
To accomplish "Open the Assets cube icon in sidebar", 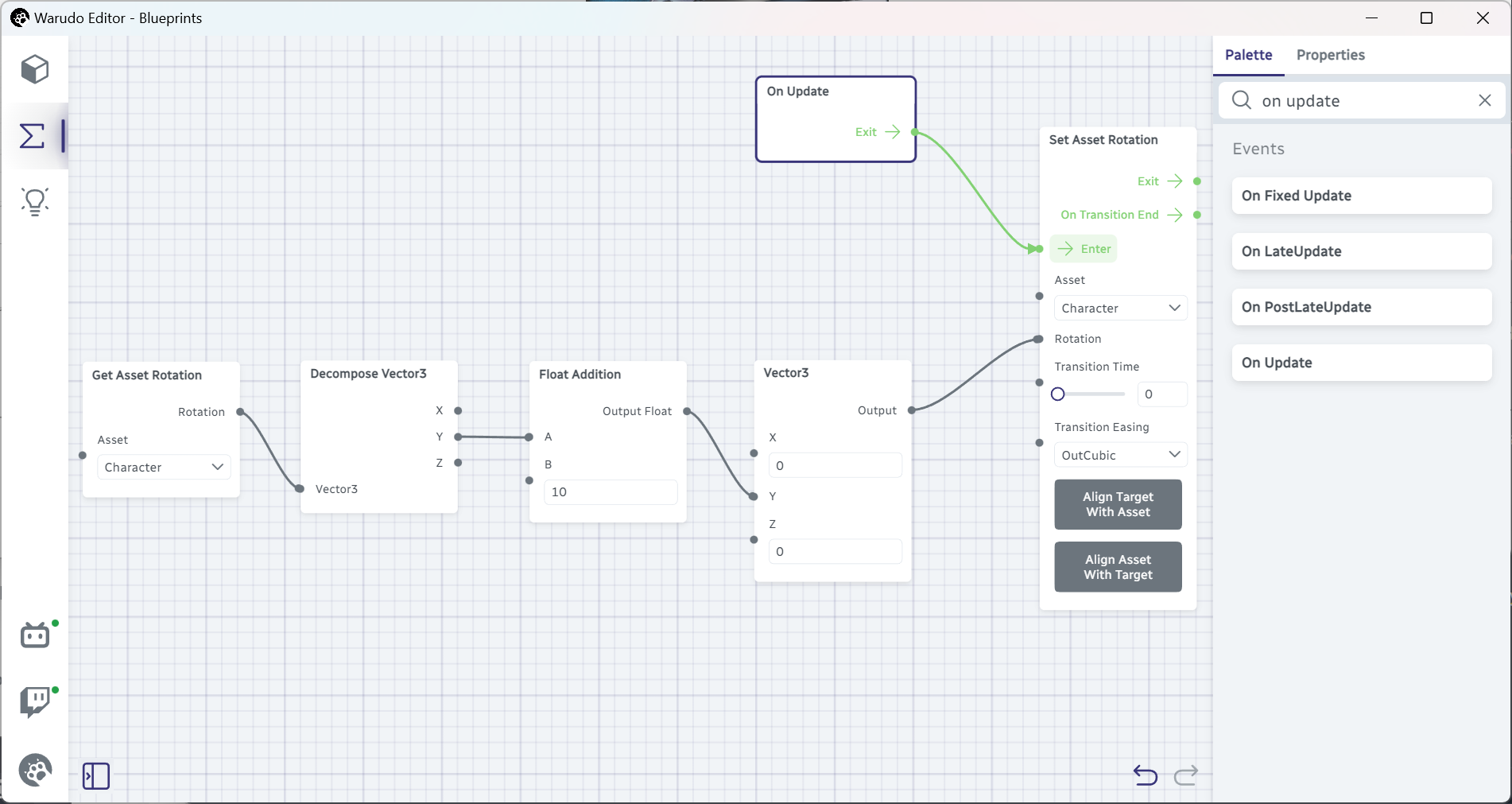I will coord(35,69).
